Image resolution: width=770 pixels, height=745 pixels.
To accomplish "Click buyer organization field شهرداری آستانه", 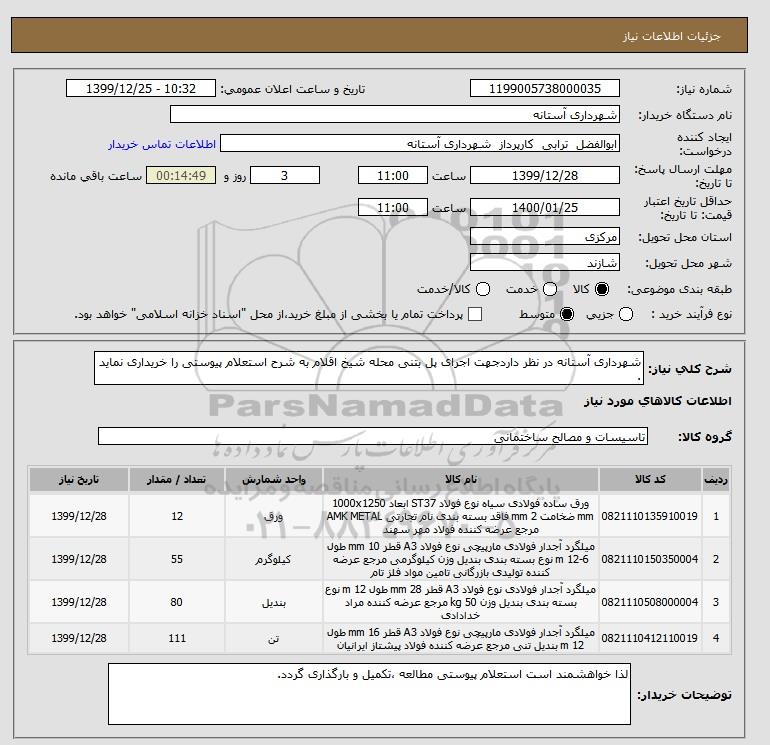I will (395, 114).
